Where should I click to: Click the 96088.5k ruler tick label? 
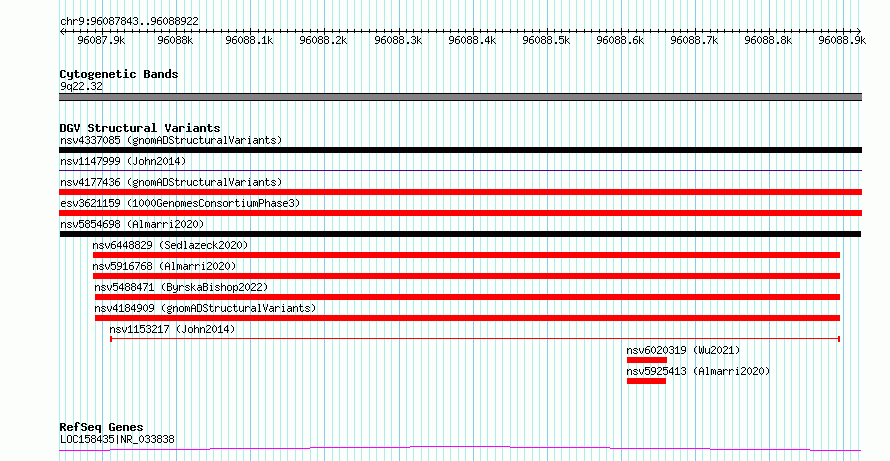(x=546, y=40)
